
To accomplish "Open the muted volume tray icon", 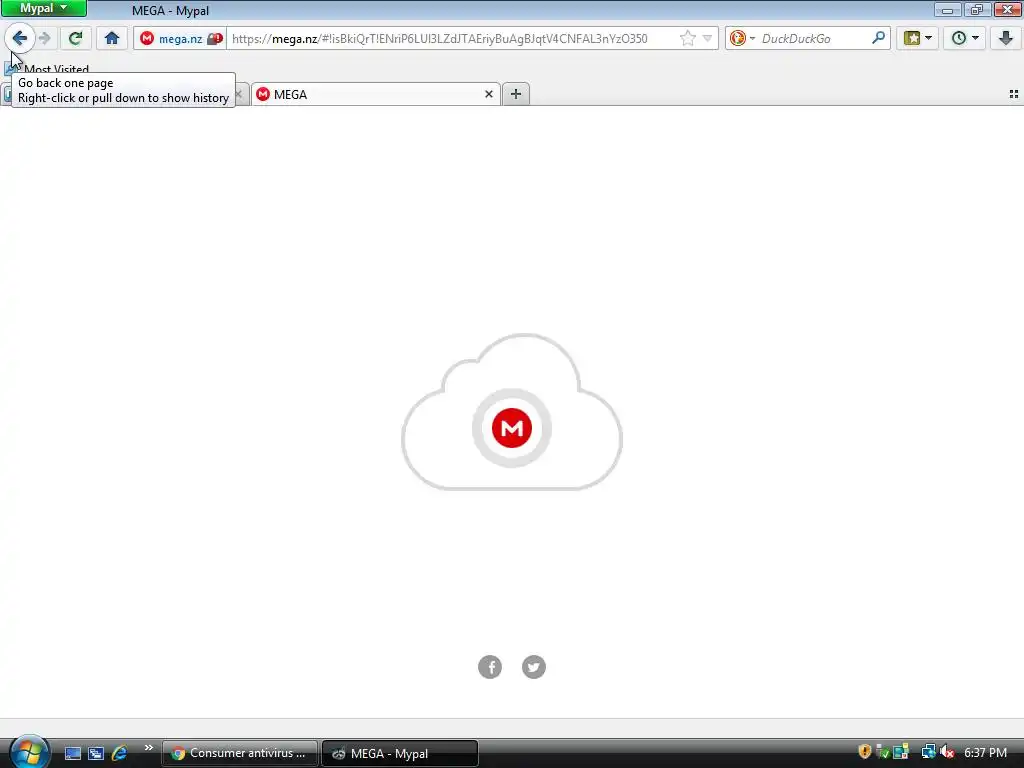I will pos(947,752).
